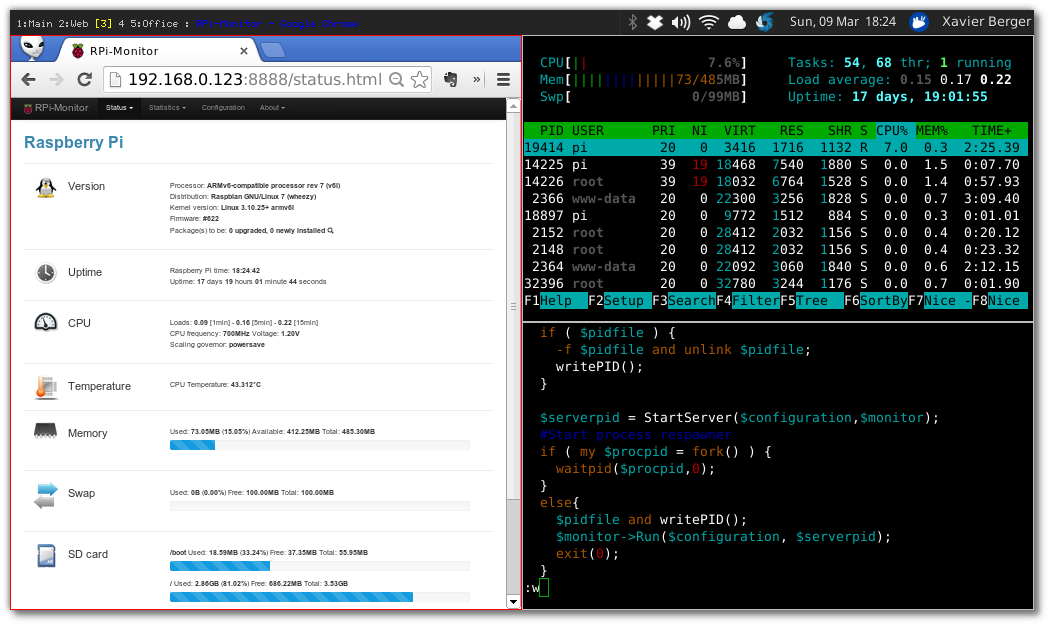Image resolution: width=1050 pixels, height=626 pixels.
Task: Close the RPi-Monitor tab
Action: 244,51
